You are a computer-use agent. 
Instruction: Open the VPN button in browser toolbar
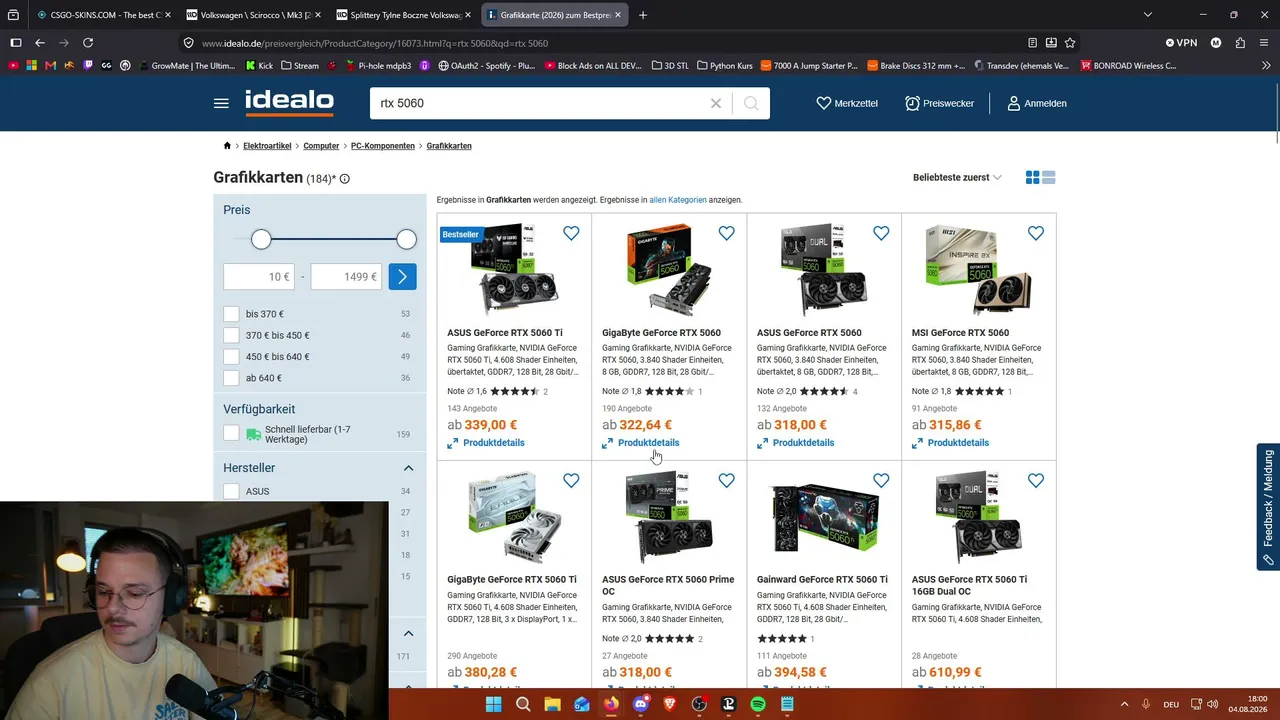coord(1181,43)
